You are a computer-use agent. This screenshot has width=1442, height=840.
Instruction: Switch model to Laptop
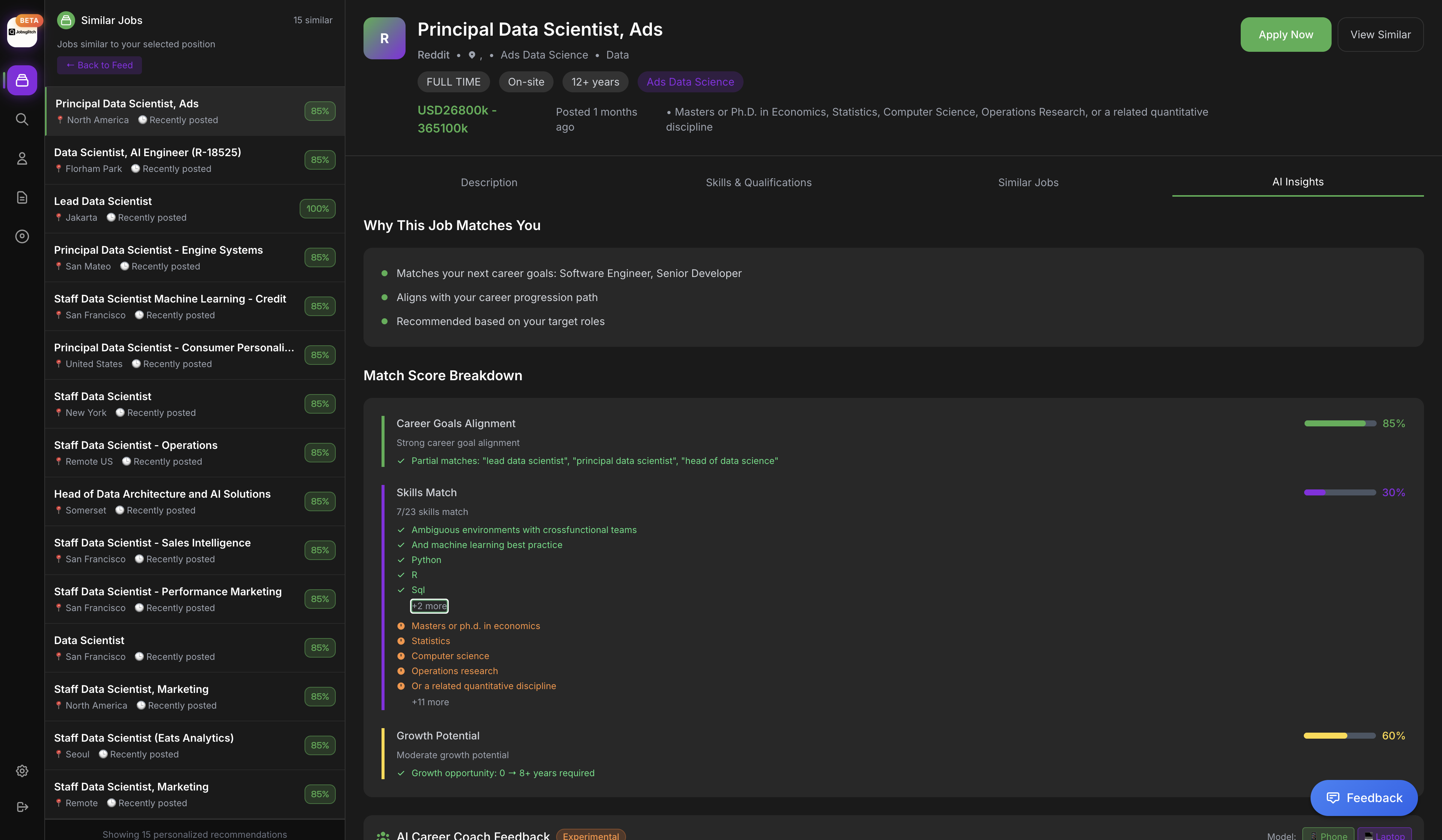click(1385, 835)
